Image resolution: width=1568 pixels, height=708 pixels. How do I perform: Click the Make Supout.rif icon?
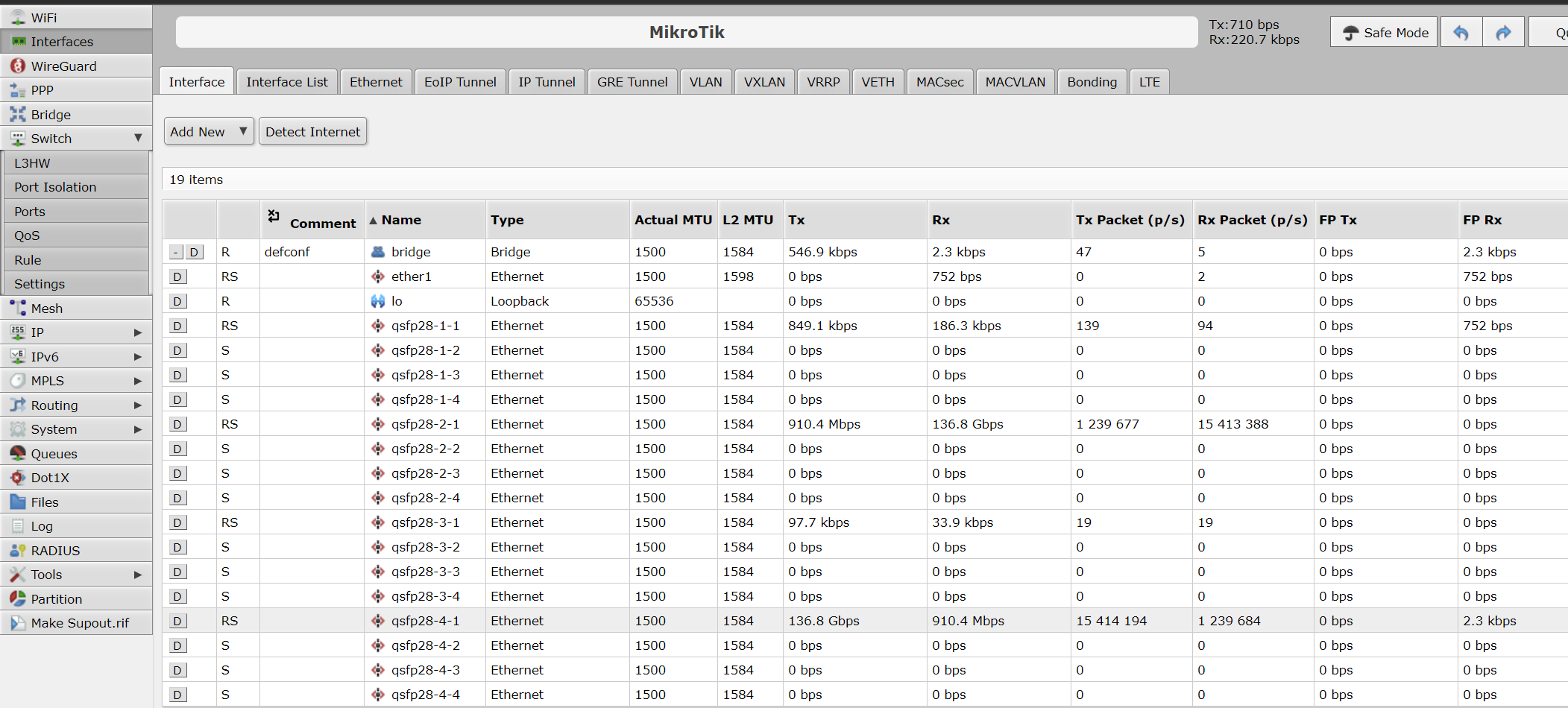pyautogui.click(x=18, y=623)
